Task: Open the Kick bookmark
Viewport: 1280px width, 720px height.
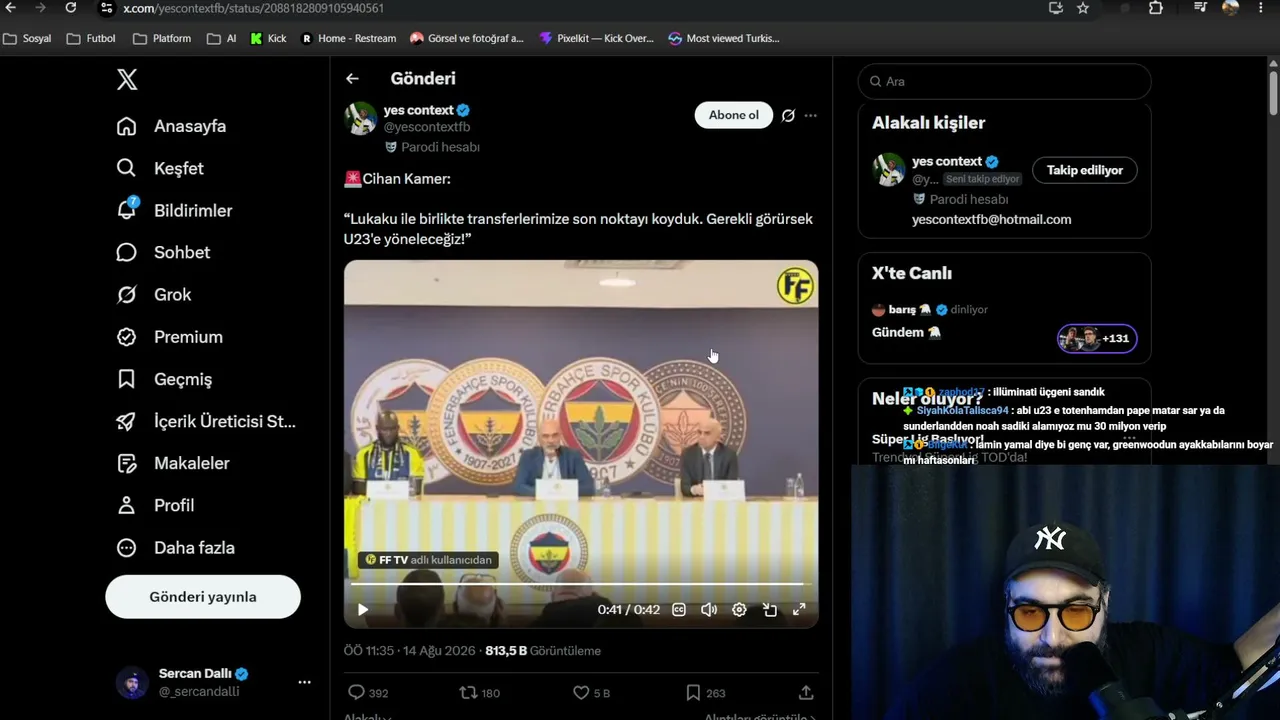Action: pos(269,38)
